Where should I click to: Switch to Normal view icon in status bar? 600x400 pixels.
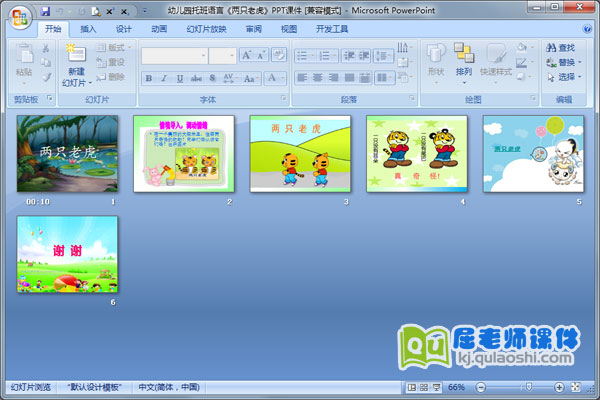412,387
